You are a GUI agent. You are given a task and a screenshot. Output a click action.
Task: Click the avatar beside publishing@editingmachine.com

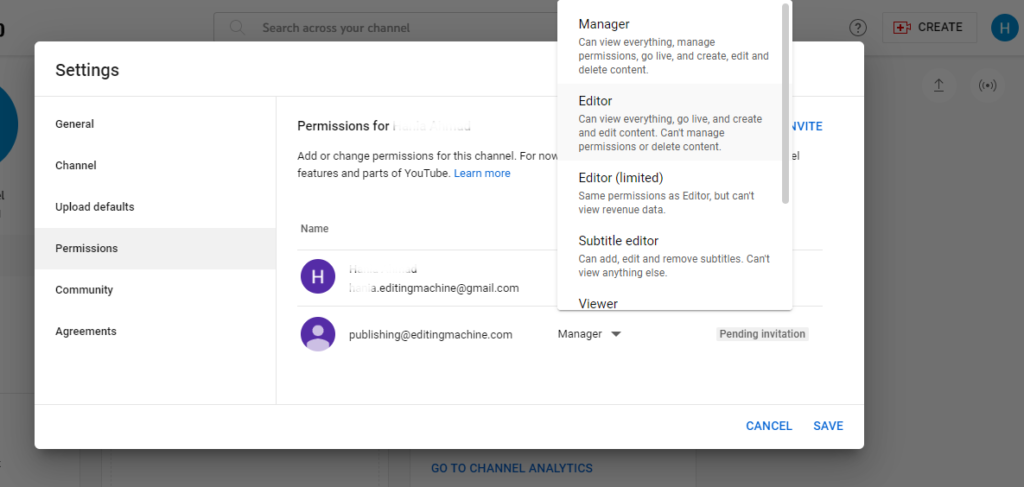[x=318, y=334]
